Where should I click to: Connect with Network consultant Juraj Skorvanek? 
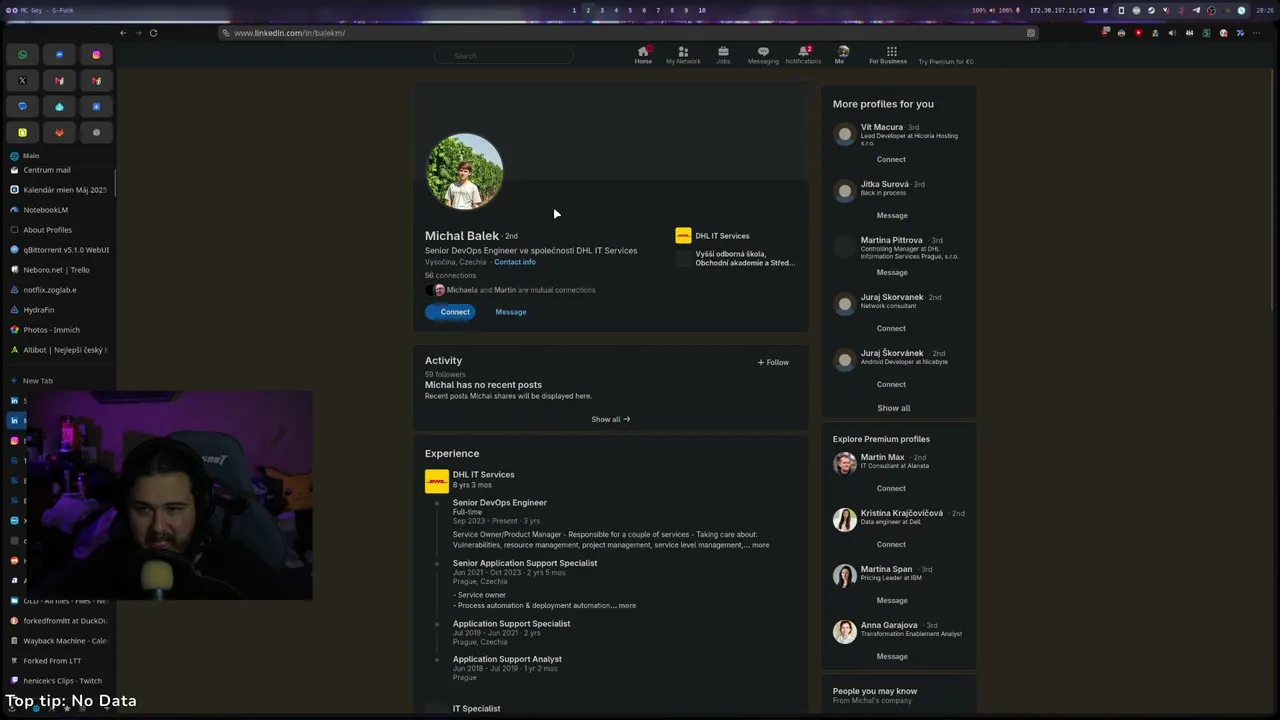(x=891, y=329)
